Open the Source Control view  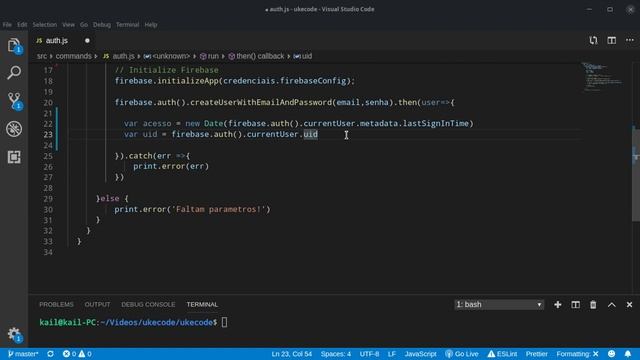[x=14, y=100]
